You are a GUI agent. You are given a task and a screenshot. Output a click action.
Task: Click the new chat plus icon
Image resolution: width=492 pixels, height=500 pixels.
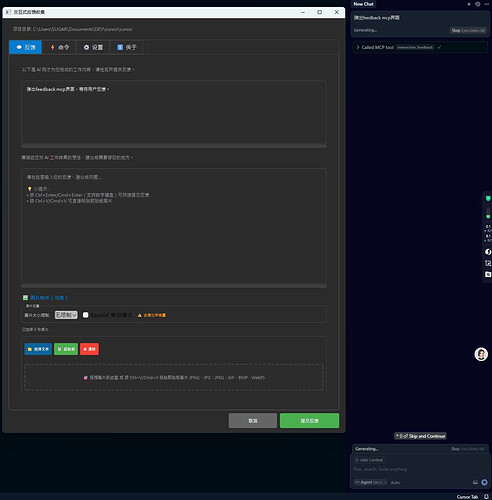(469, 4)
